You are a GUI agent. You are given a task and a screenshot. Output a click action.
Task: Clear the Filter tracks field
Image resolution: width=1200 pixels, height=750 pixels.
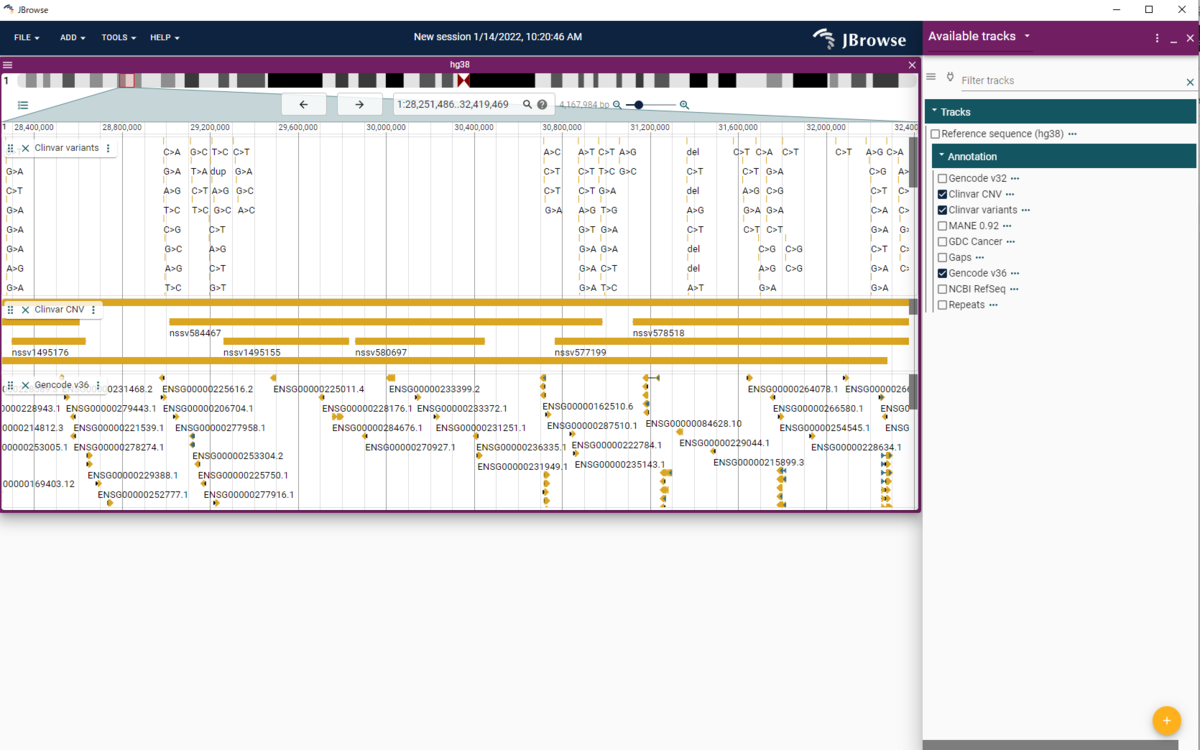pos(1190,82)
